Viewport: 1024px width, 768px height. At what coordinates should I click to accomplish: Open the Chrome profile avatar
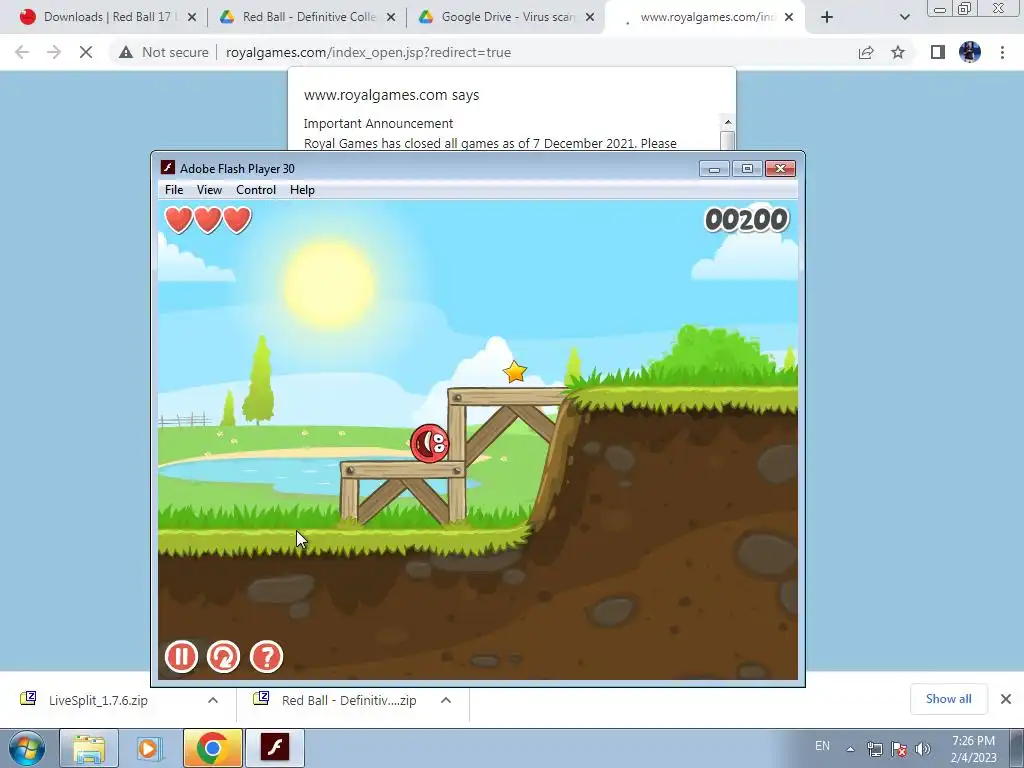970,52
